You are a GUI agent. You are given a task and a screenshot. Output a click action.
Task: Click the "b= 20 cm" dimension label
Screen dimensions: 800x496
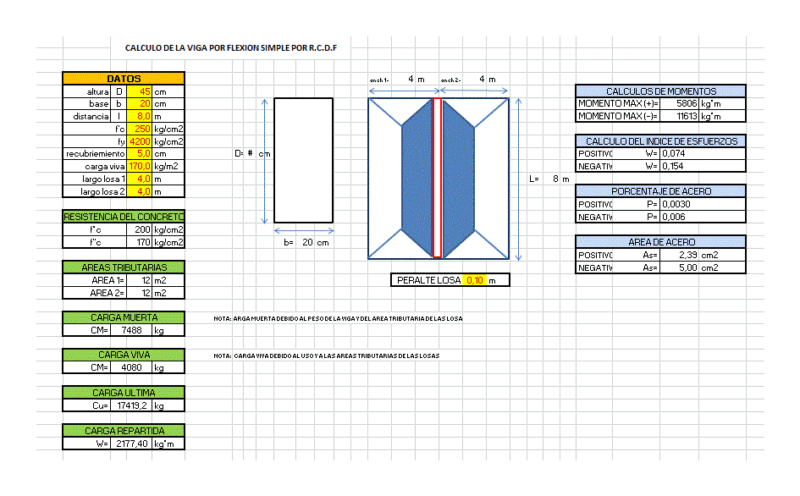tap(306, 242)
